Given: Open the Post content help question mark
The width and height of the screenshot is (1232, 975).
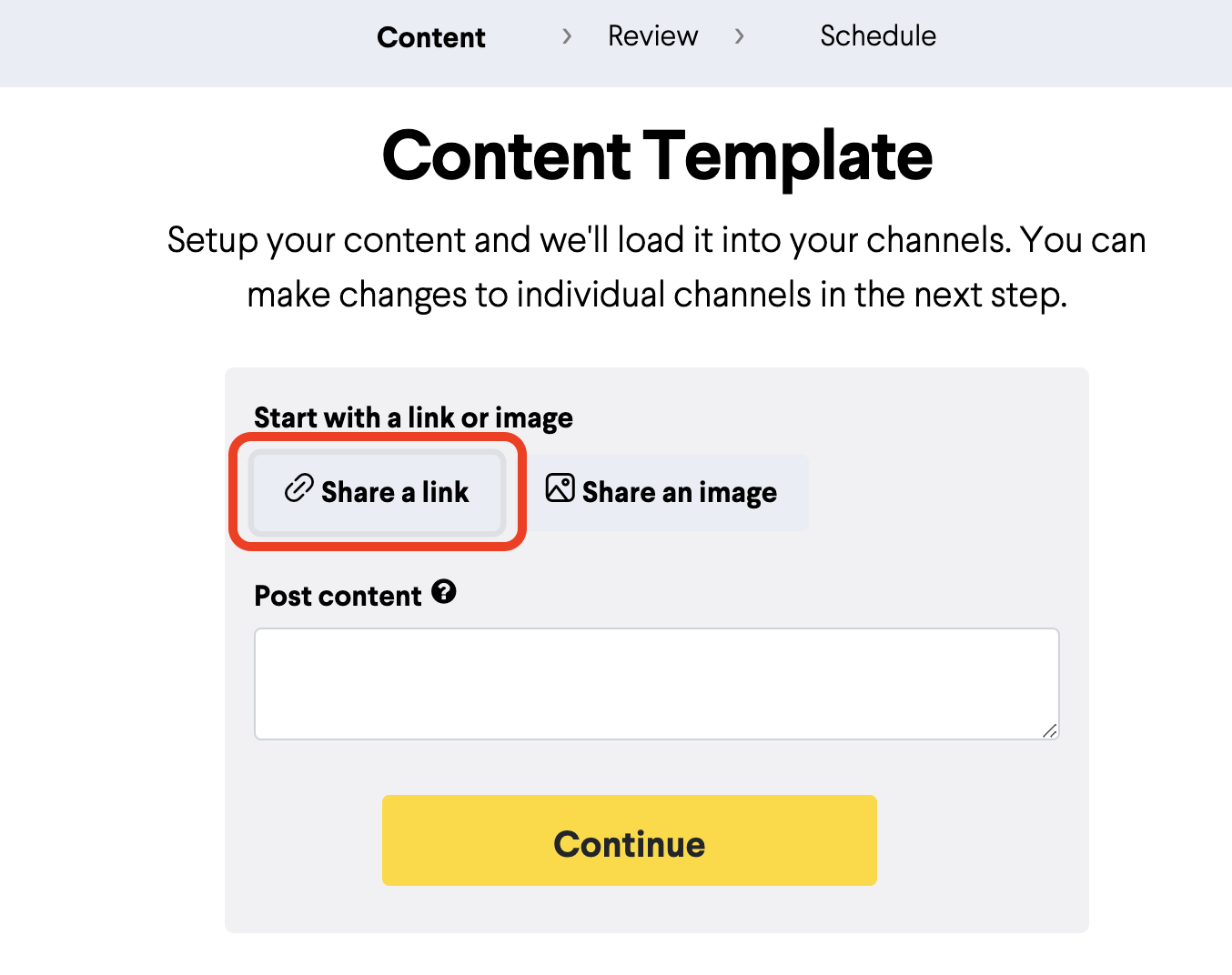Looking at the screenshot, I should [444, 592].
